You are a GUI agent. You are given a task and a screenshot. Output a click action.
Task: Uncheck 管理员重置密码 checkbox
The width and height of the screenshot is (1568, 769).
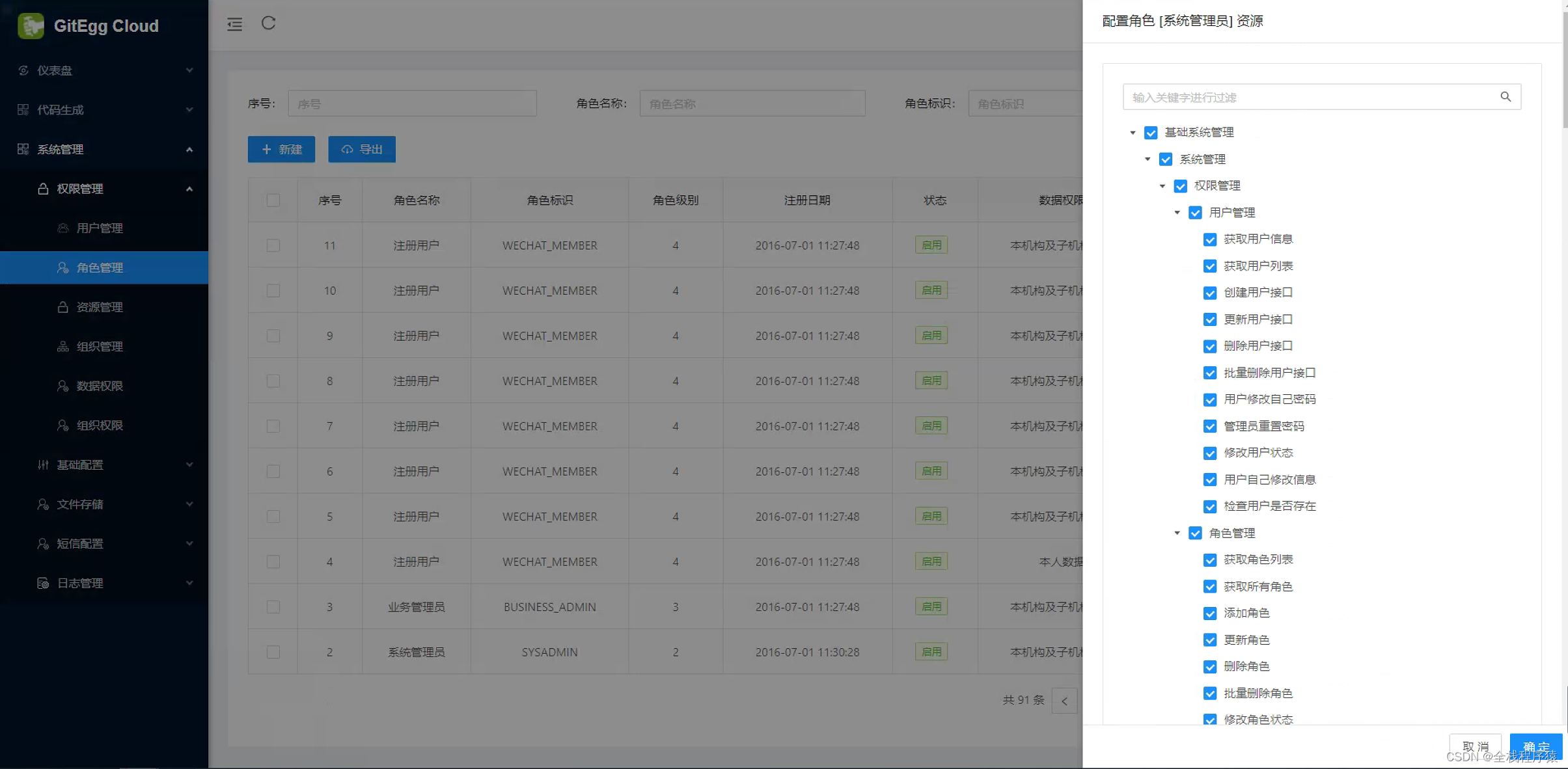(1209, 427)
